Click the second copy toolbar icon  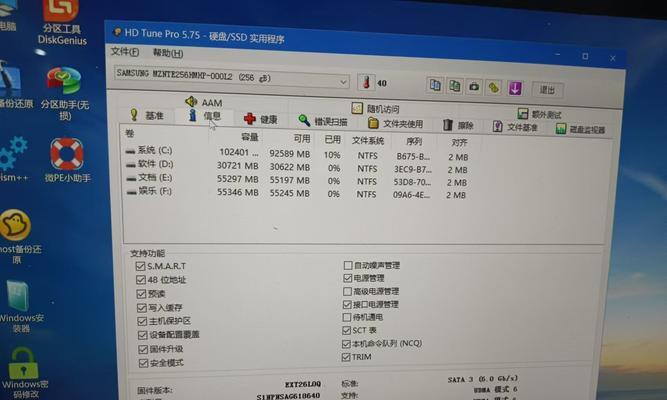pyautogui.click(x=454, y=86)
